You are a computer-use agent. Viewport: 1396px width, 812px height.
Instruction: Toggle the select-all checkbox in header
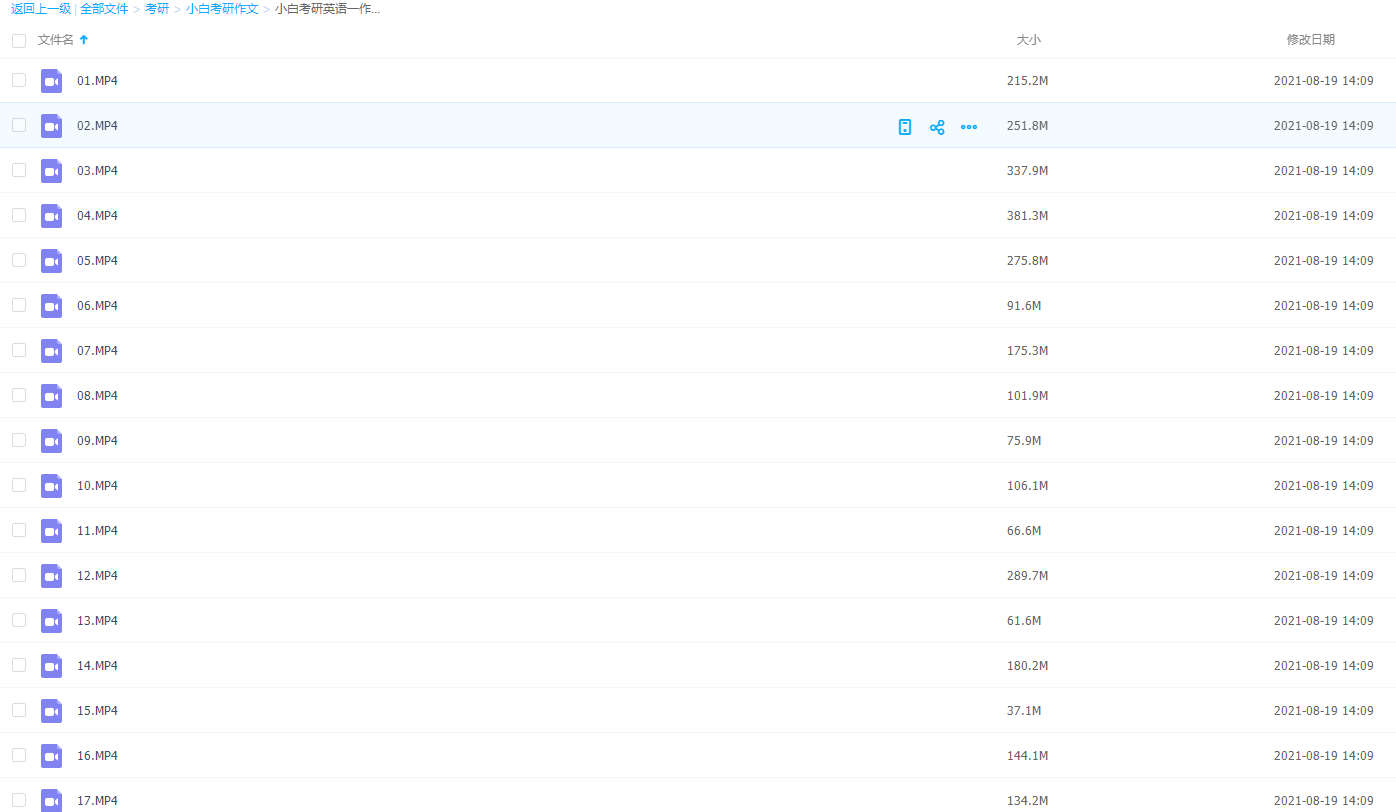pos(19,41)
